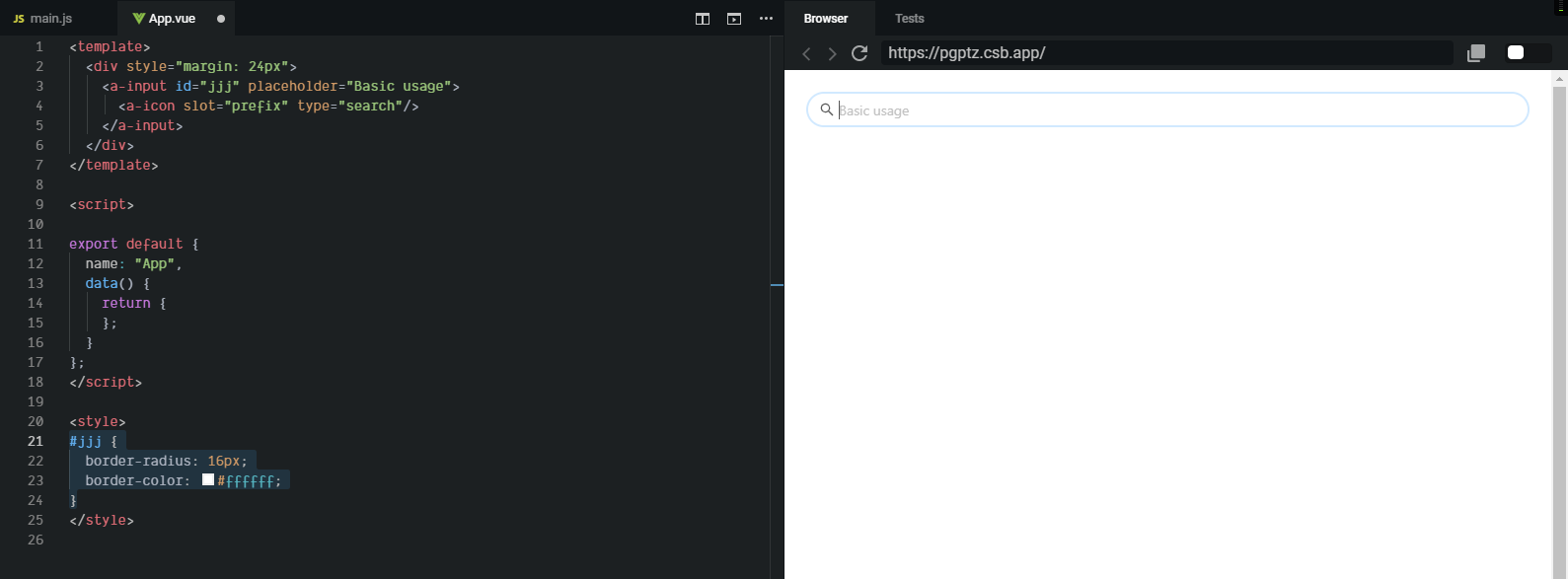Click the 'a-icon' tag on line 4
Image resolution: width=1568 pixels, height=579 pixels.
pos(151,106)
